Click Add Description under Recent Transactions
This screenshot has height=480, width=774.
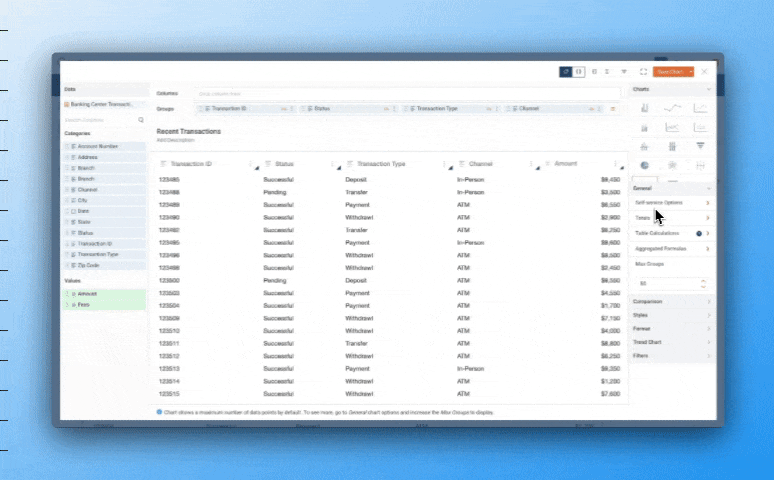click(175, 140)
